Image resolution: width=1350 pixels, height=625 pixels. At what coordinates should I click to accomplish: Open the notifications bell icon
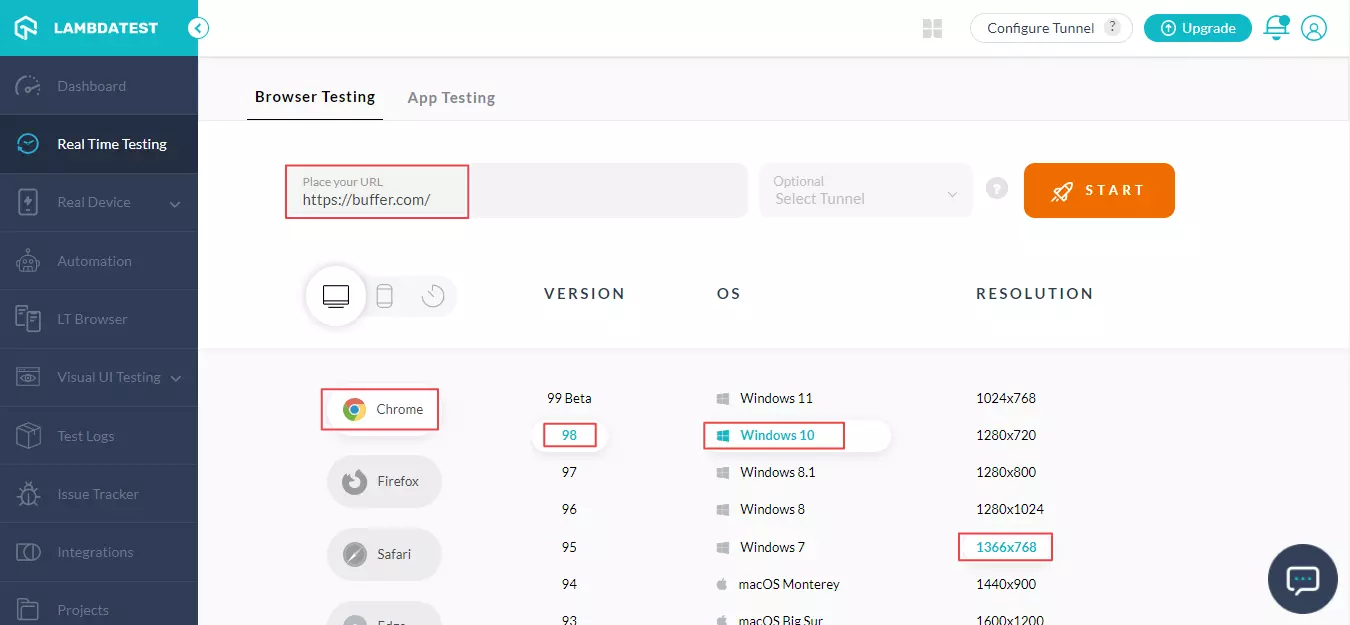[1276, 28]
